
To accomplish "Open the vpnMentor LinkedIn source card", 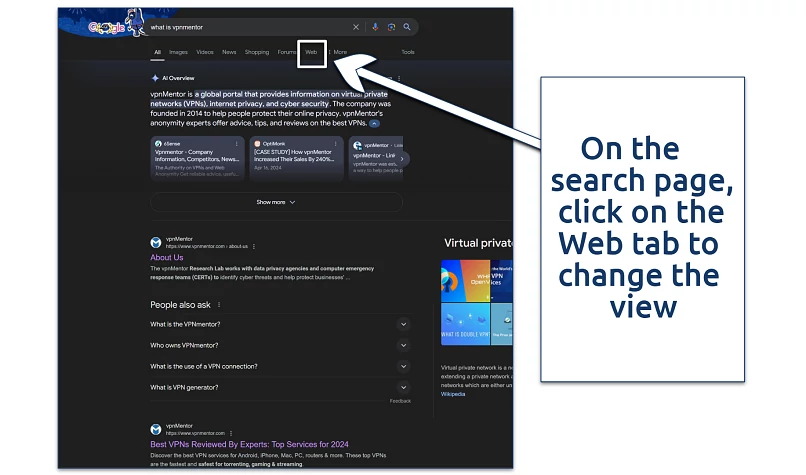I will tap(376, 158).
